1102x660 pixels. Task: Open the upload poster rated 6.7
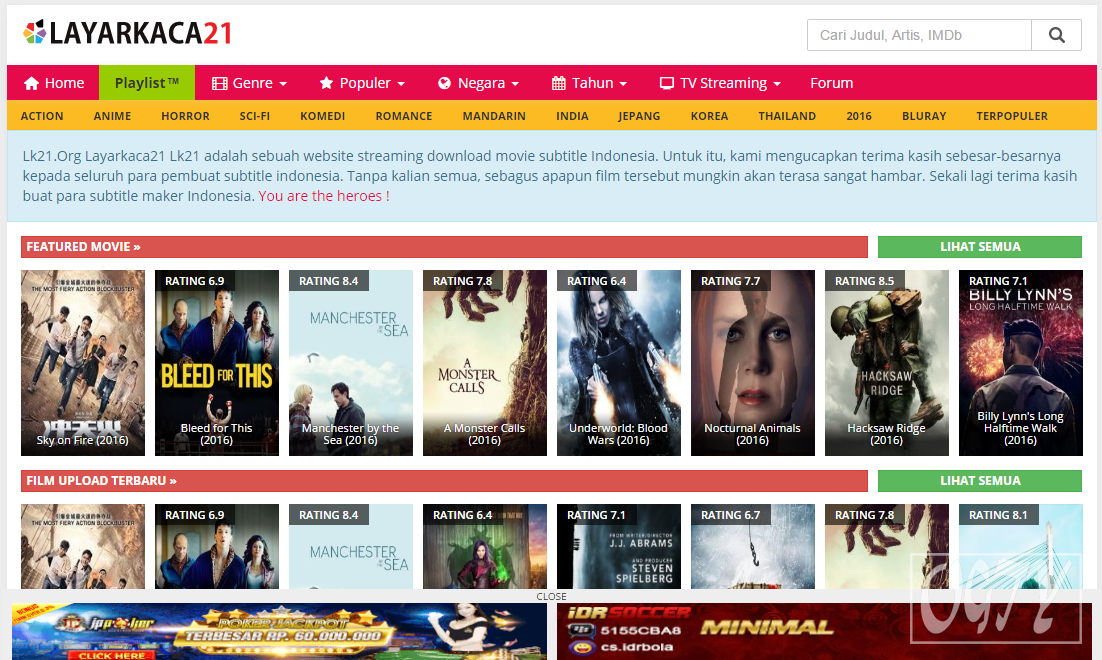click(x=753, y=546)
